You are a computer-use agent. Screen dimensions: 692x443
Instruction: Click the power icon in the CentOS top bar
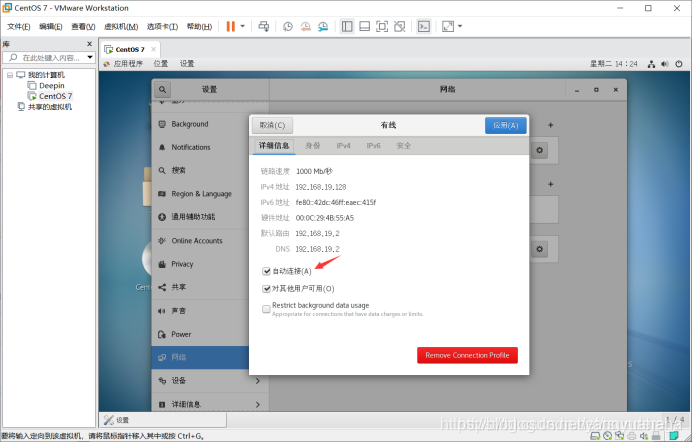point(679,64)
